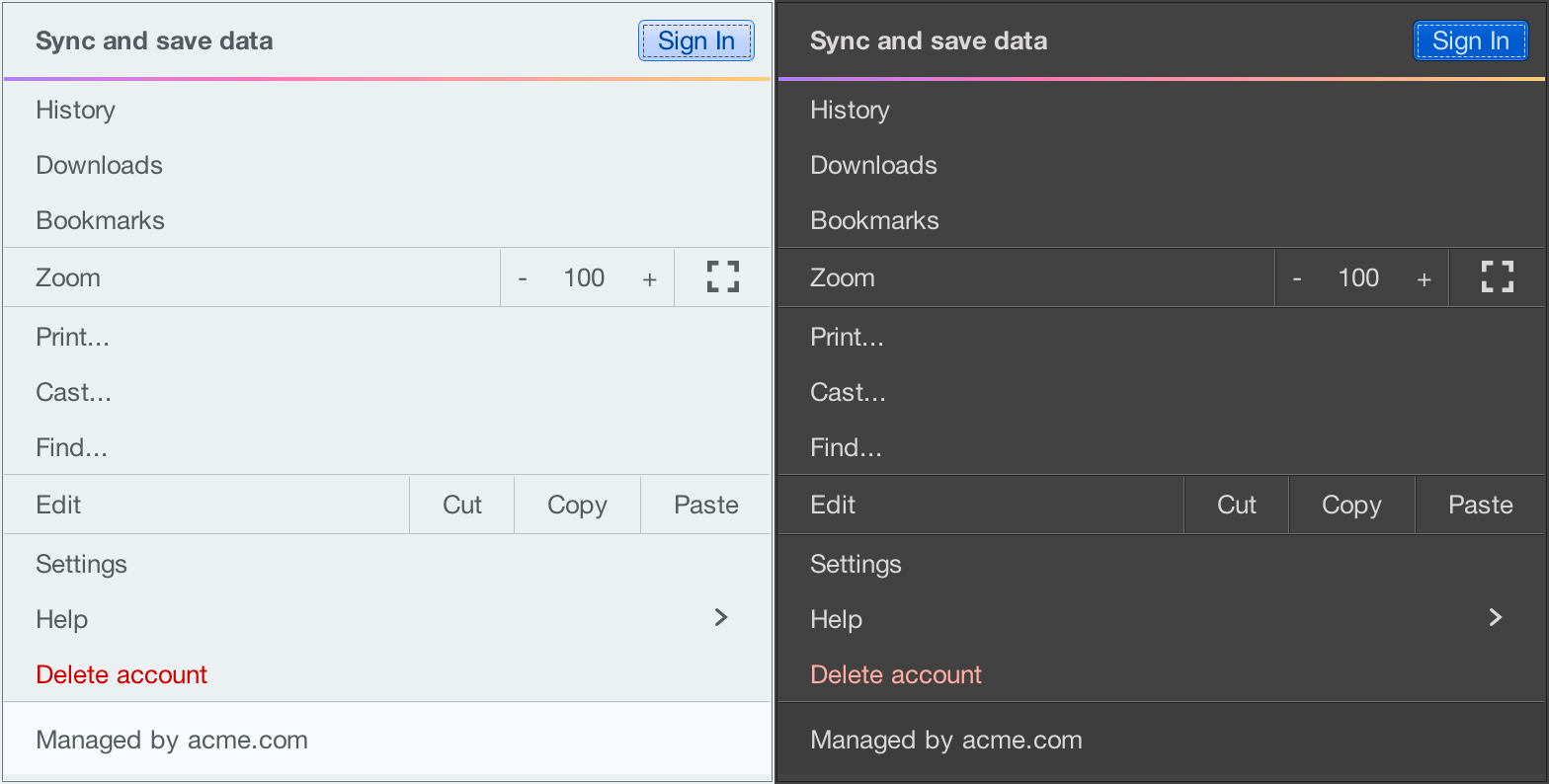Image resolution: width=1549 pixels, height=784 pixels.
Task: Expand Help submenu arrow in dark menu
Action: pos(1496,618)
